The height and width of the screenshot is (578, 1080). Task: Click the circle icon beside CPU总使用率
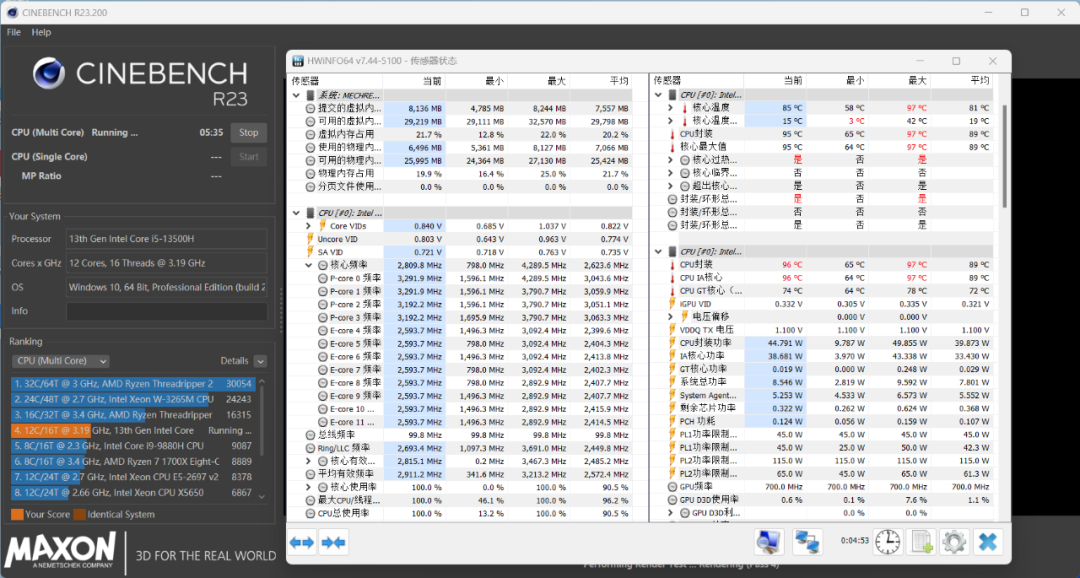[x=311, y=513]
